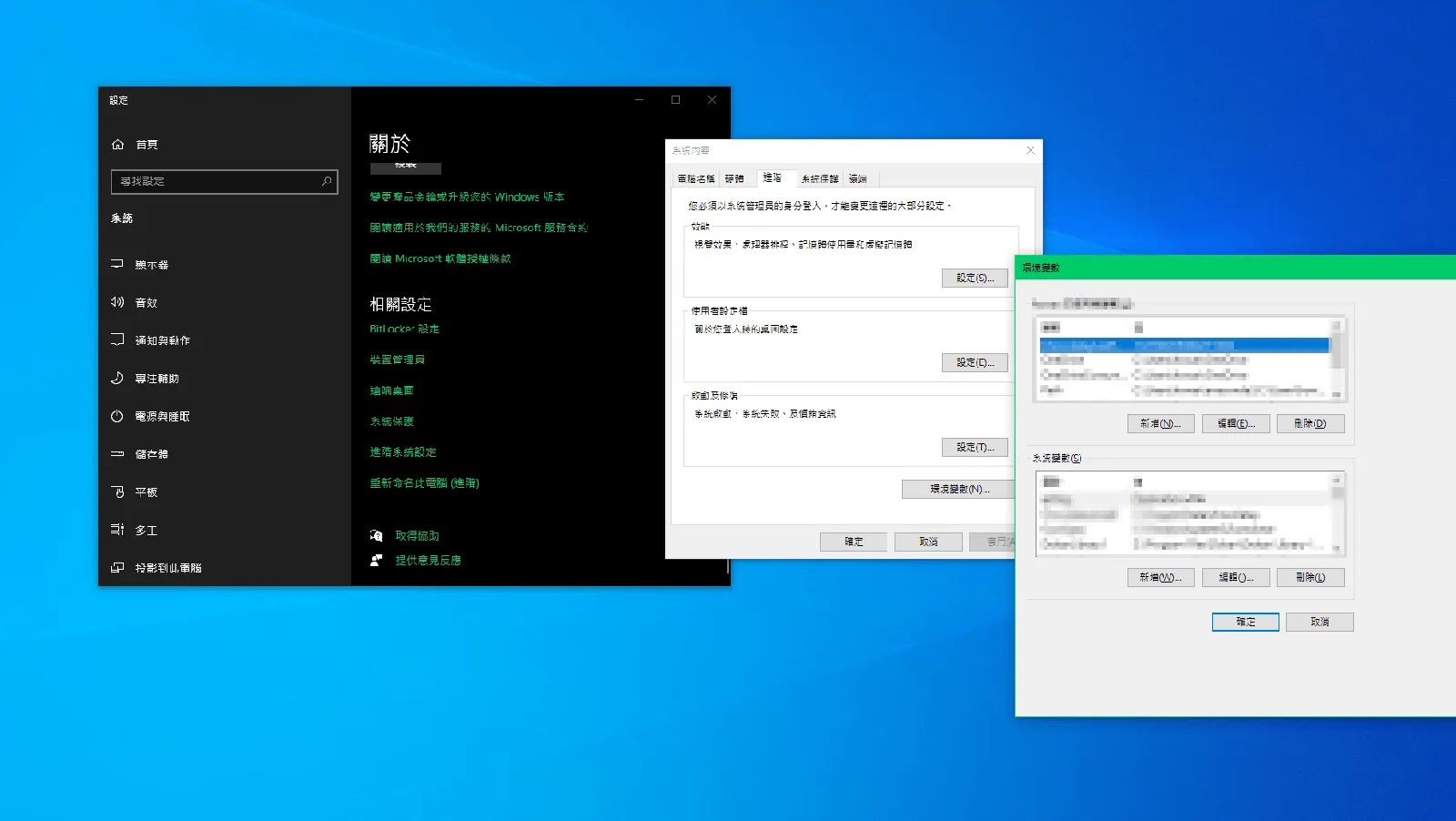Open Display (顯示器) settings via monitor icon

pyautogui.click(x=117, y=264)
